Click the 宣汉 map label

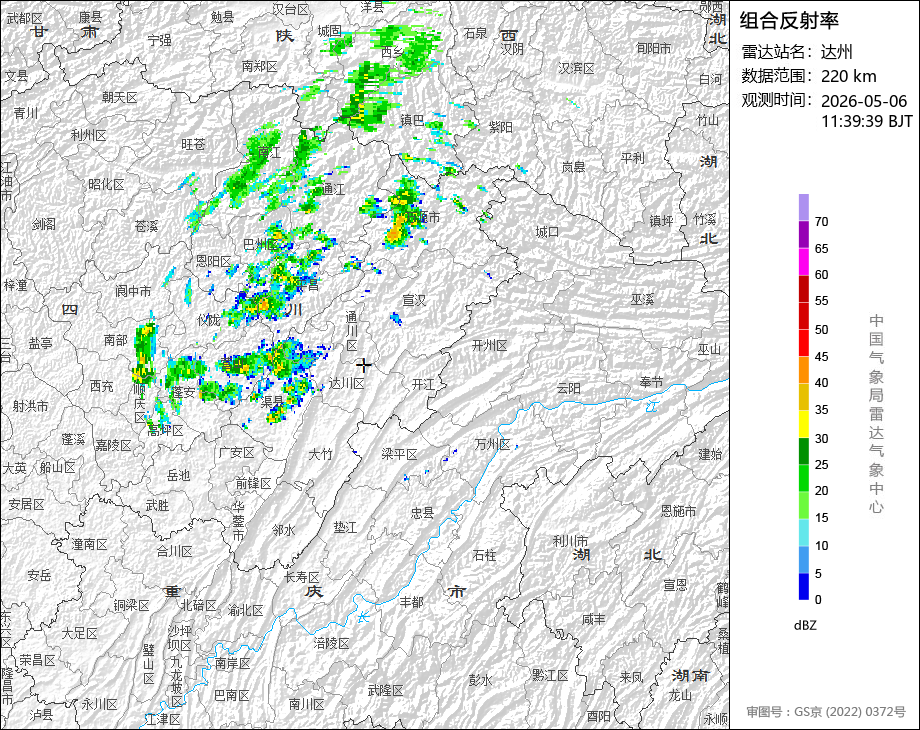click(414, 300)
